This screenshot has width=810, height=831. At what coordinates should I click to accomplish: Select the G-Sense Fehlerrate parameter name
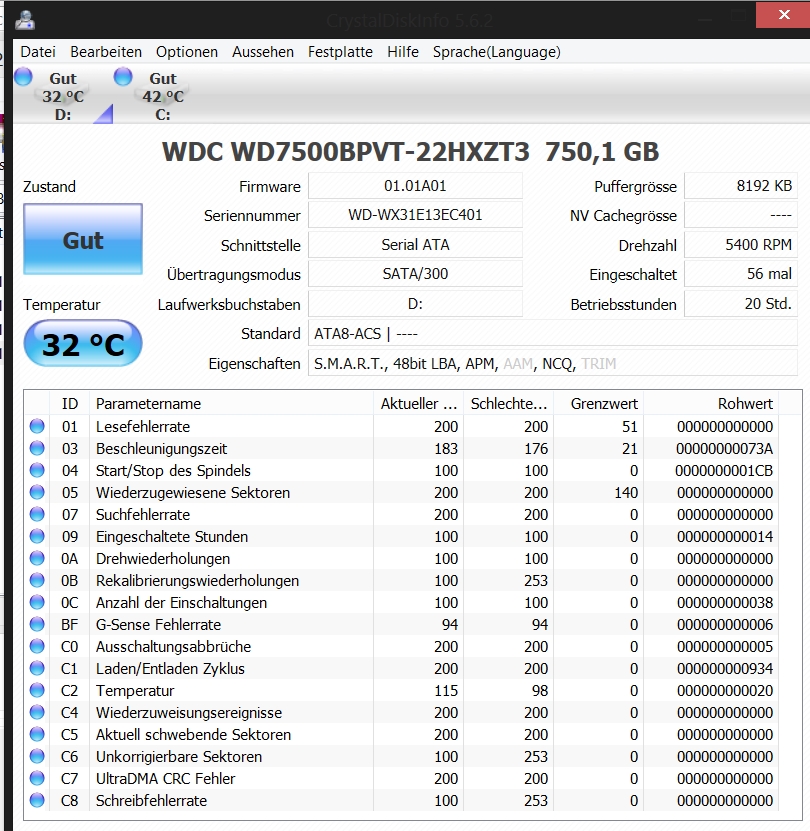click(158, 625)
